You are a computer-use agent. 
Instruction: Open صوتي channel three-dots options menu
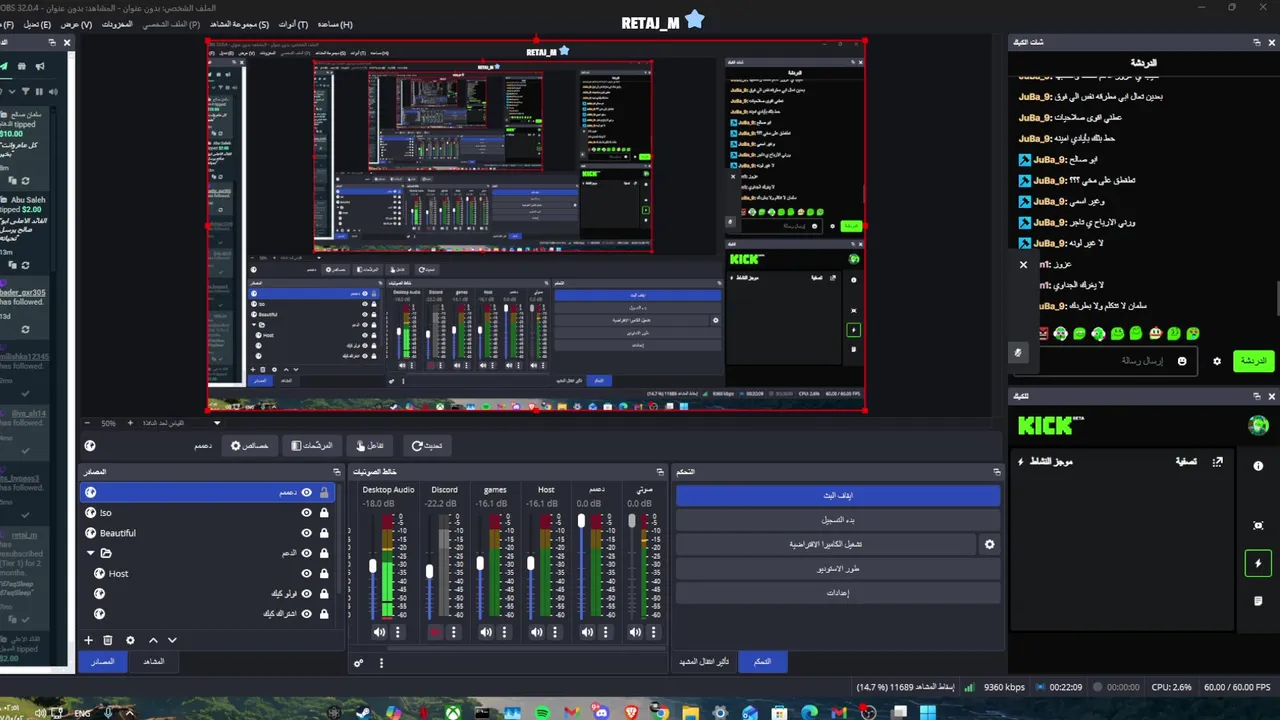[x=656, y=632]
